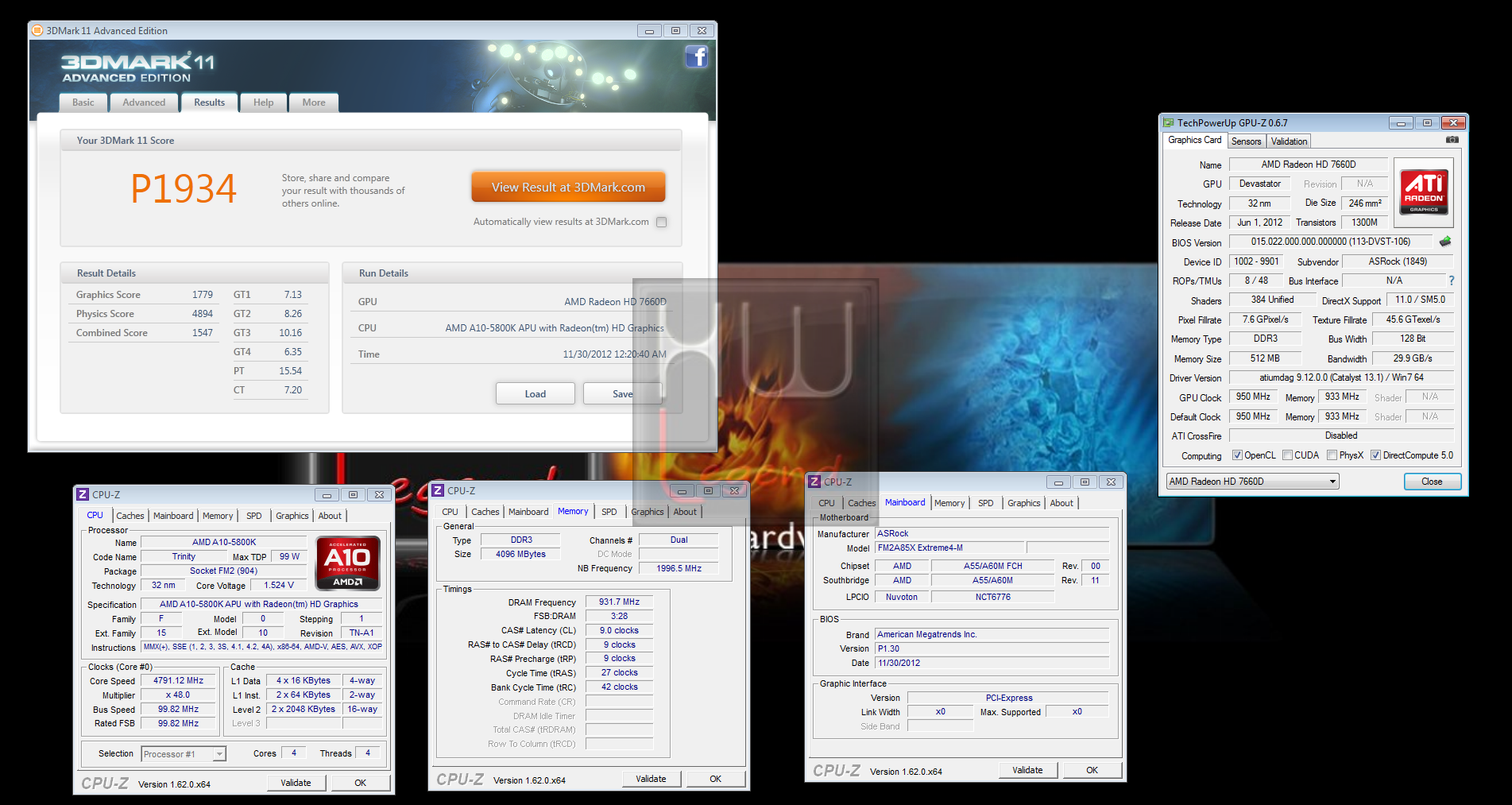The height and width of the screenshot is (805, 1512).
Task: Click the Facebook icon in 3DMark
Action: tap(696, 56)
